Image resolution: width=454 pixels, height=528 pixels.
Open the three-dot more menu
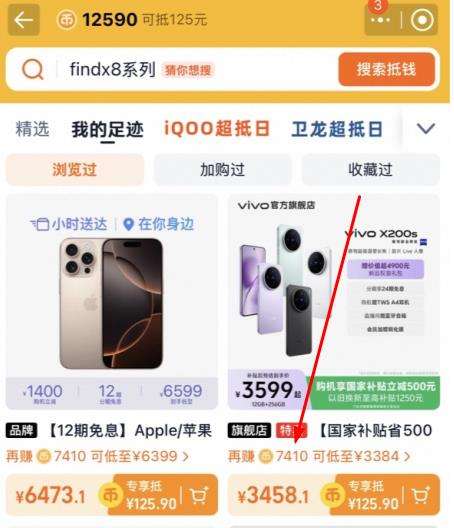(x=380, y=20)
